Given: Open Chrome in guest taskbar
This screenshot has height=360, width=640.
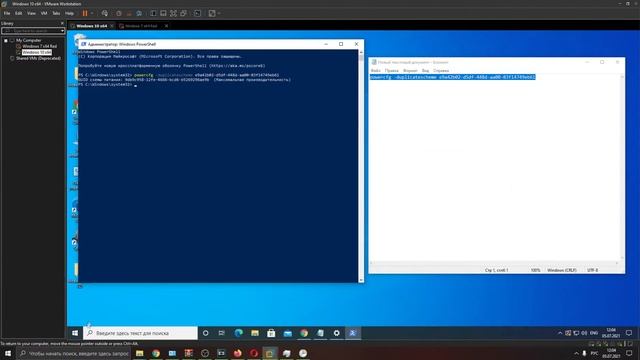Looking at the screenshot, I should pyautogui.click(x=304, y=333).
